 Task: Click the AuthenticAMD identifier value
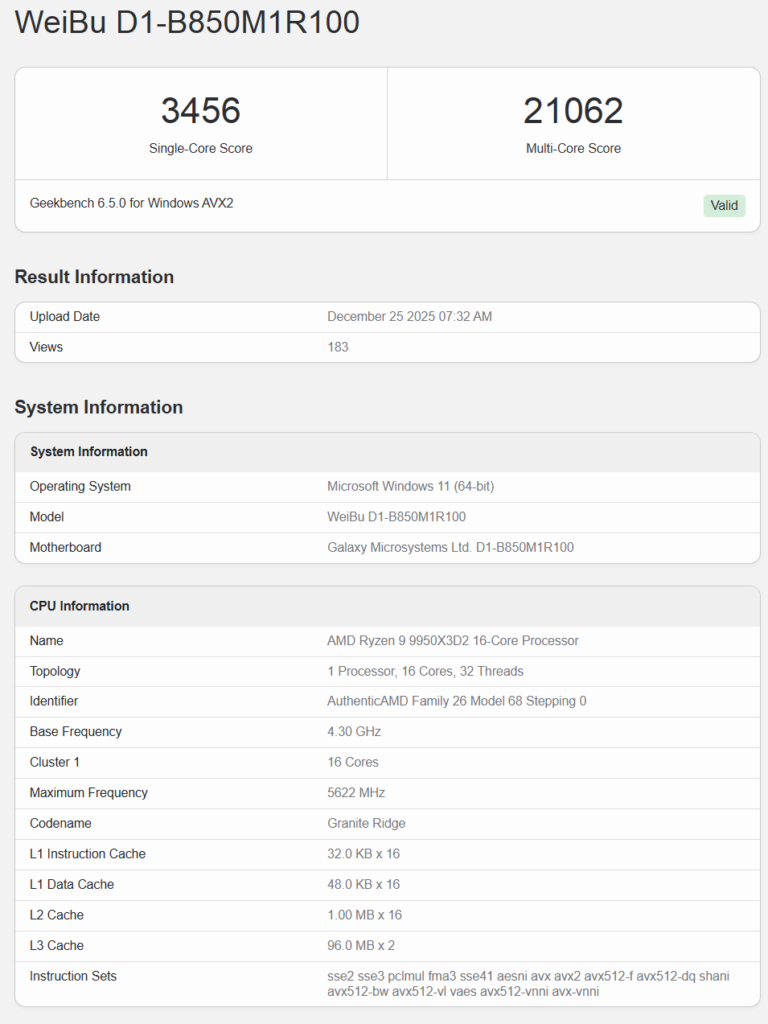tap(456, 701)
